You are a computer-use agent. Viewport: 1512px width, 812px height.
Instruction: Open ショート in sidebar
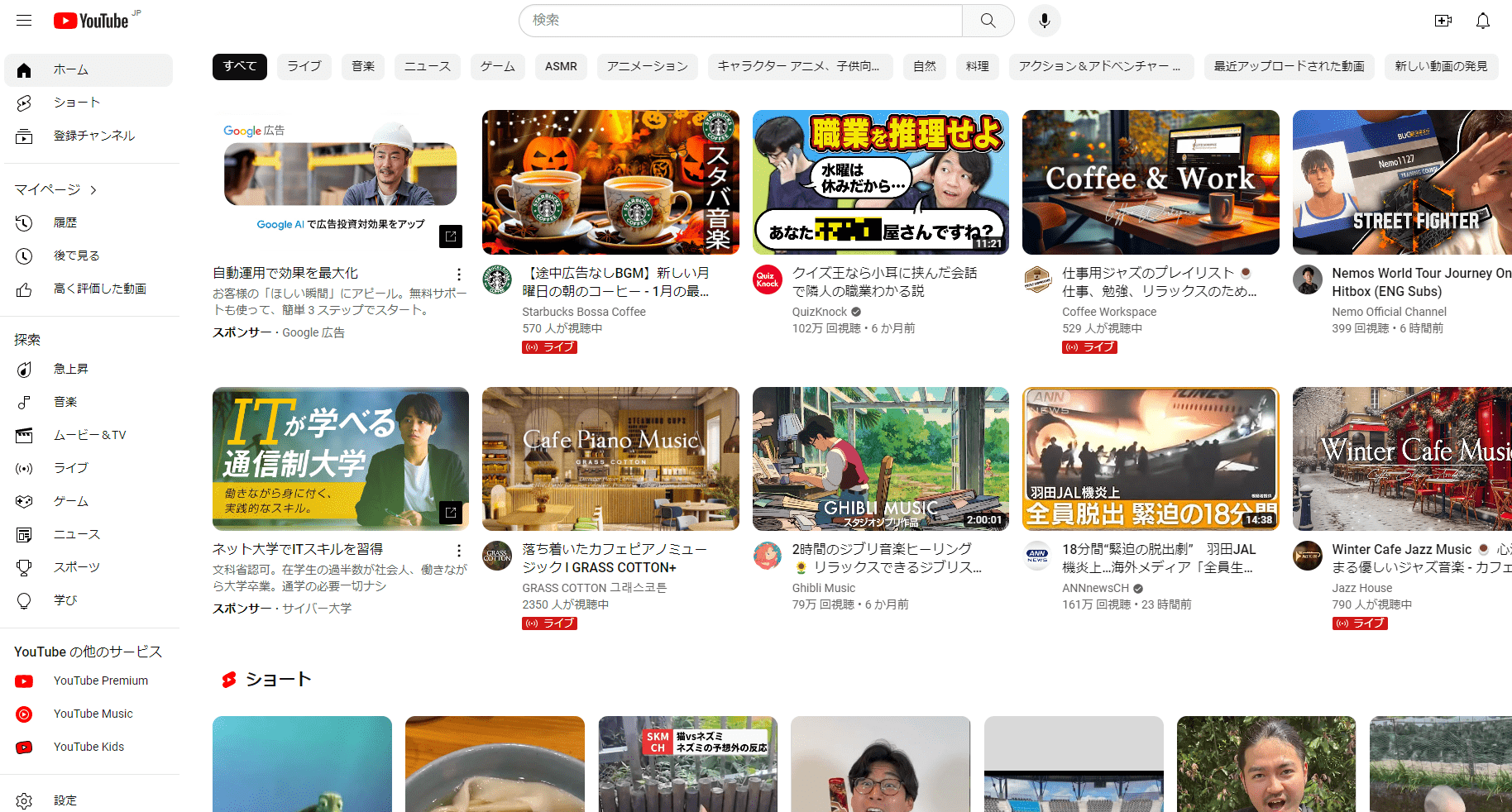[89, 103]
